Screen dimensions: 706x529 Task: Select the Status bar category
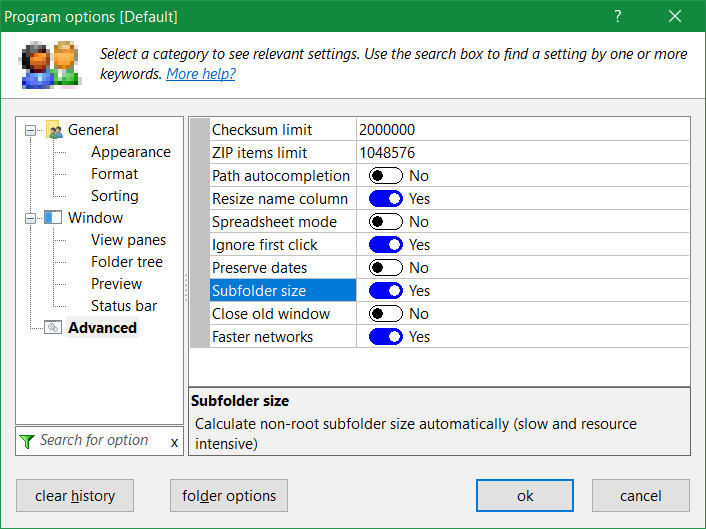point(124,306)
